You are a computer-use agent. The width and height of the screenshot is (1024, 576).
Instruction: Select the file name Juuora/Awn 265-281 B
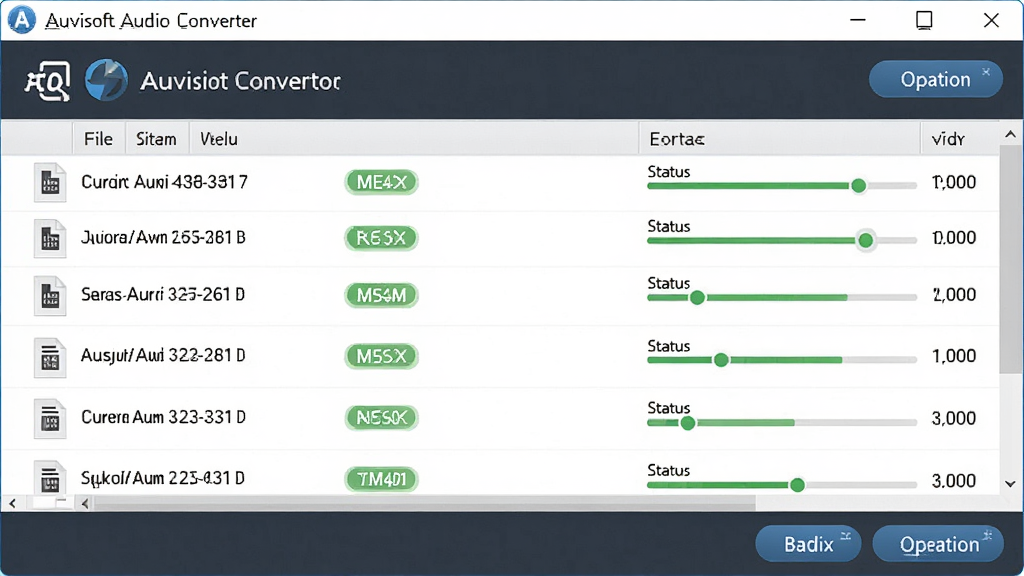(x=163, y=238)
